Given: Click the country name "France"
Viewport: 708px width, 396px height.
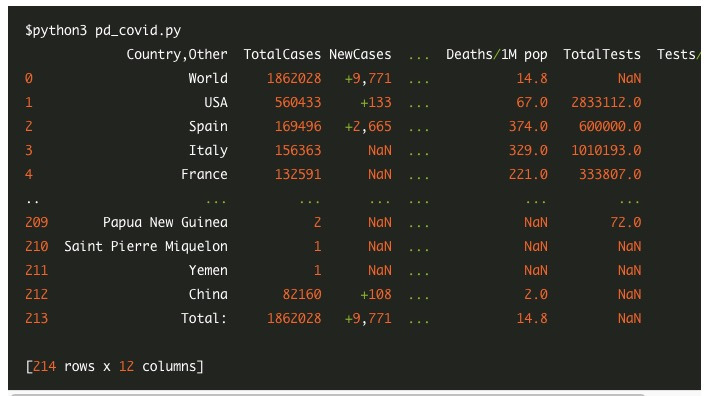Looking at the screenshot, I should point(204,174).
